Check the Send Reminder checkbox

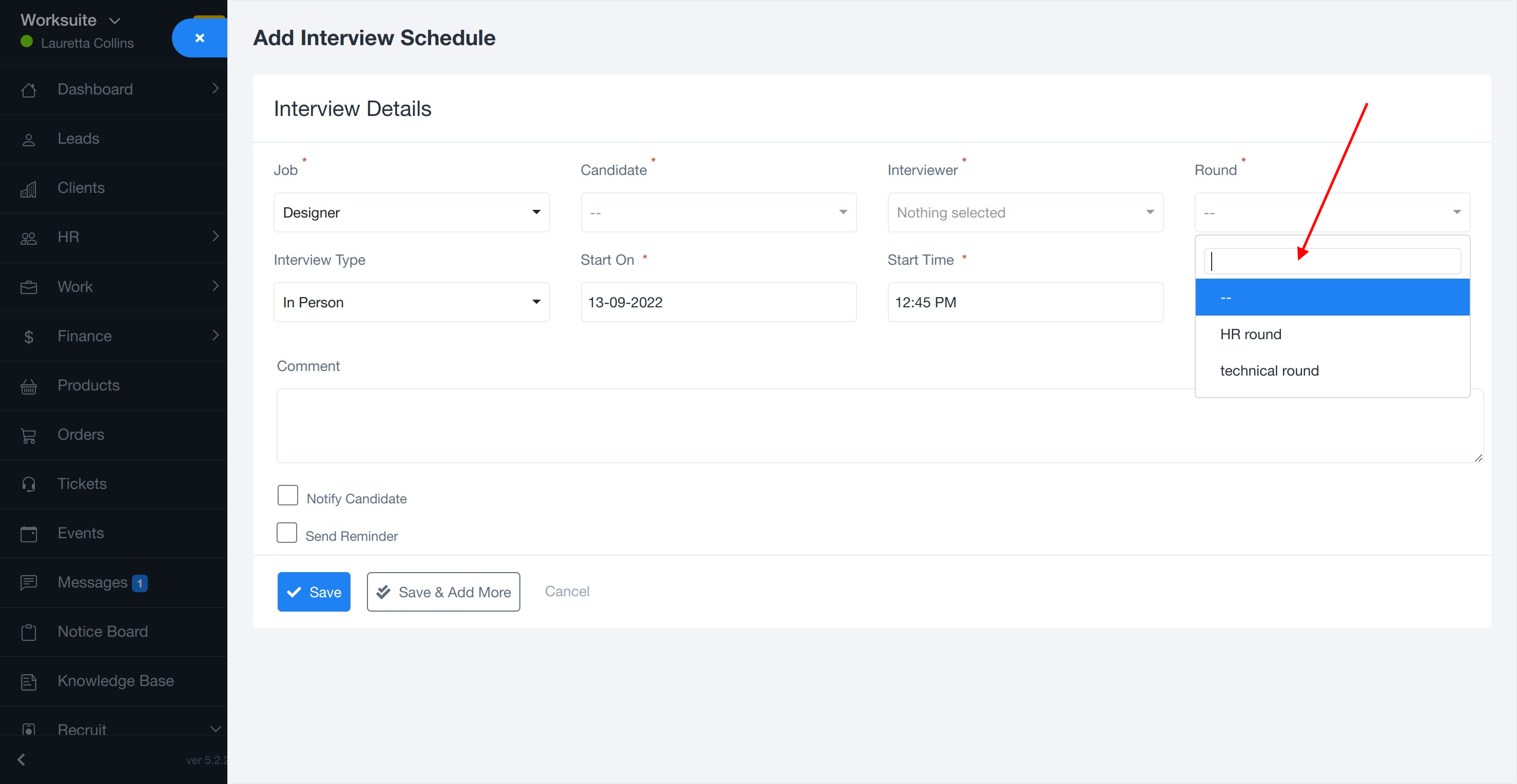tap(287, 533)
